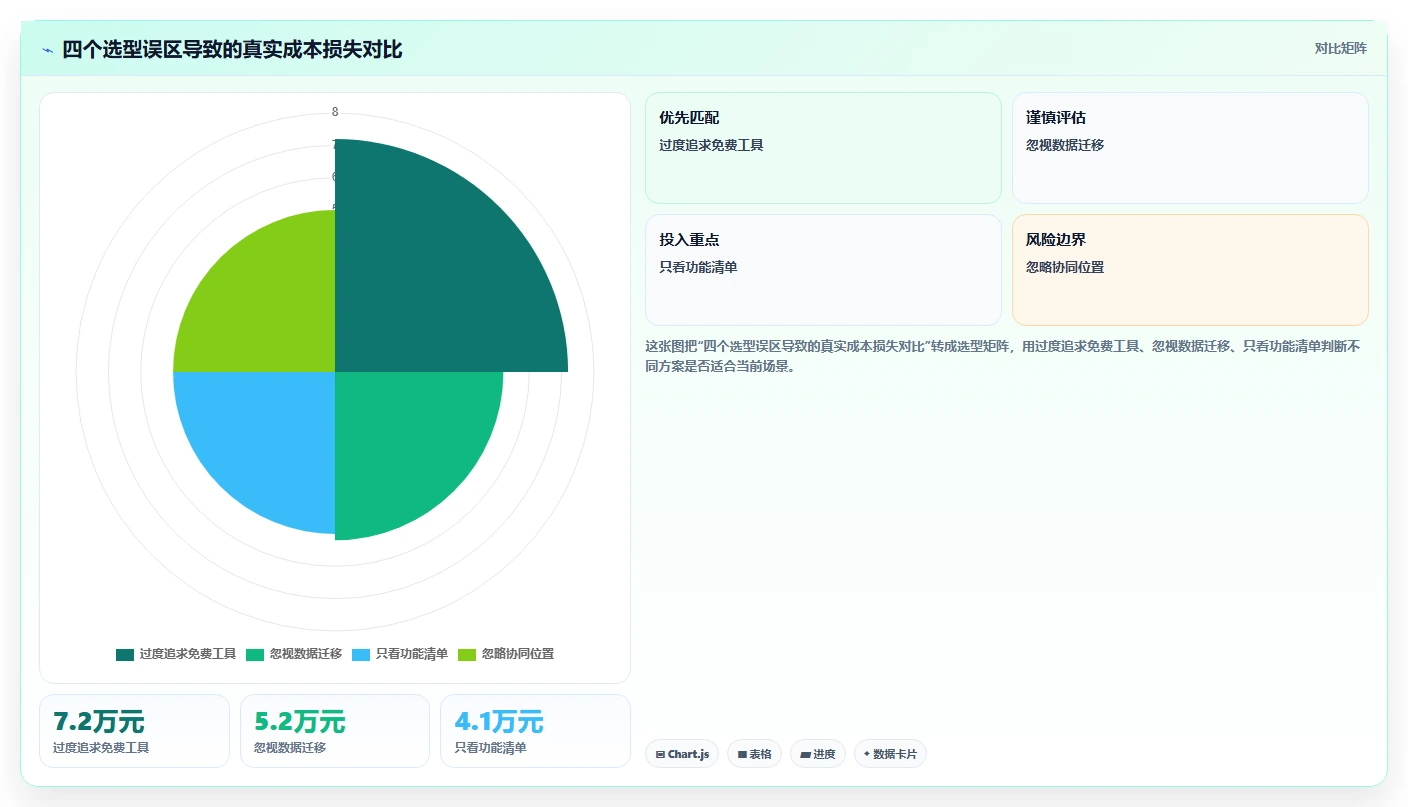The image size is (1408, 807).
Task: Click the 4.1万元 stat value
Action: [x=499, y=722]
